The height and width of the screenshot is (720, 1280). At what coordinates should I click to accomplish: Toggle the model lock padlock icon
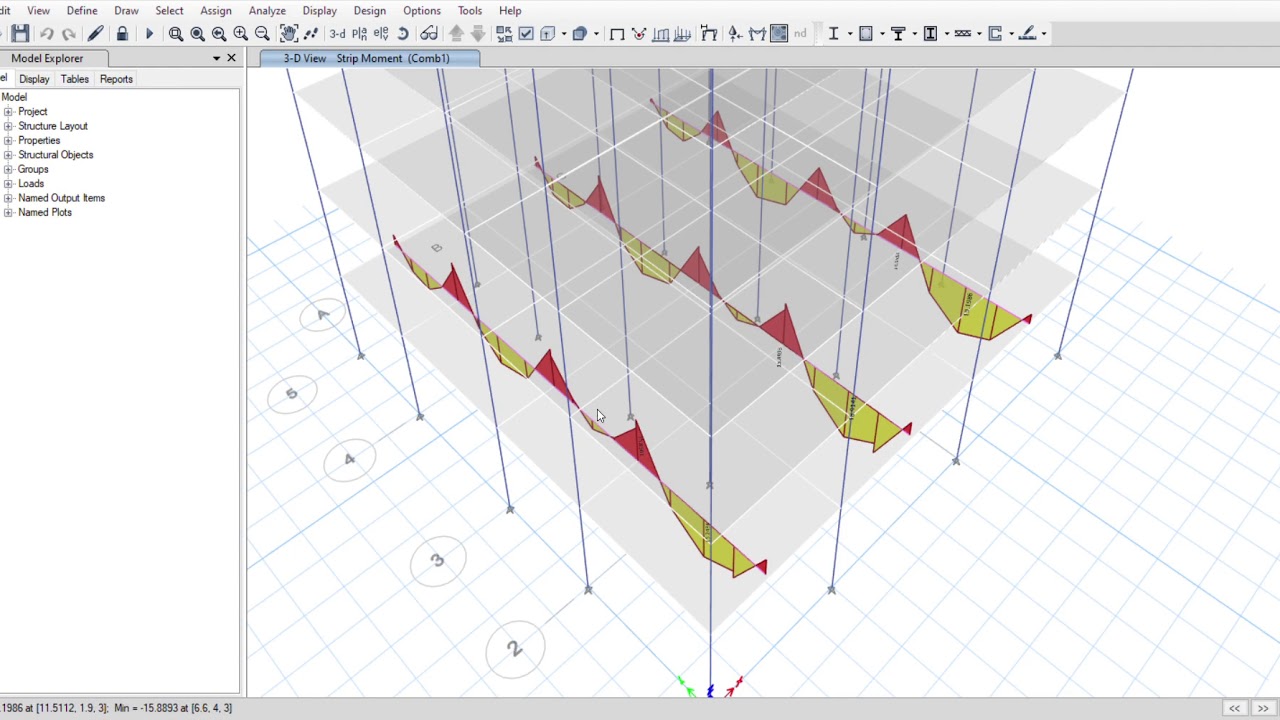pyautogui.click(x=122, y=33)
